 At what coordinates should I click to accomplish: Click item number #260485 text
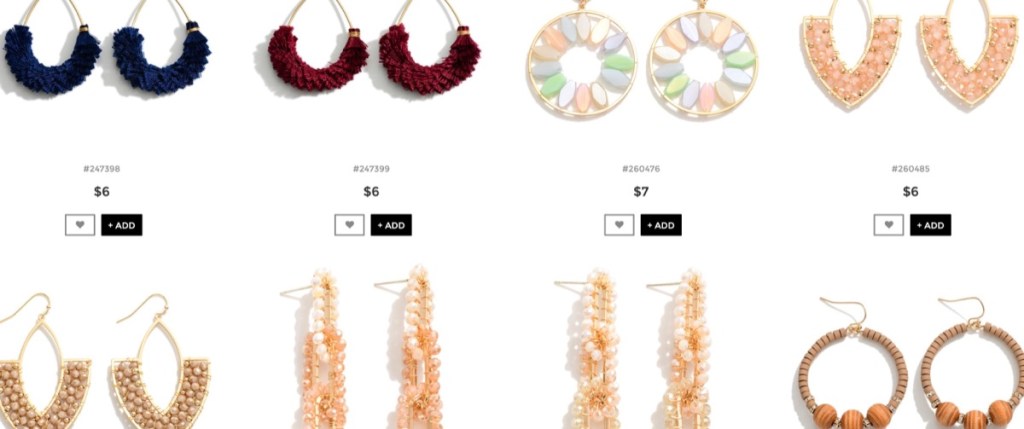coord(910,169)
